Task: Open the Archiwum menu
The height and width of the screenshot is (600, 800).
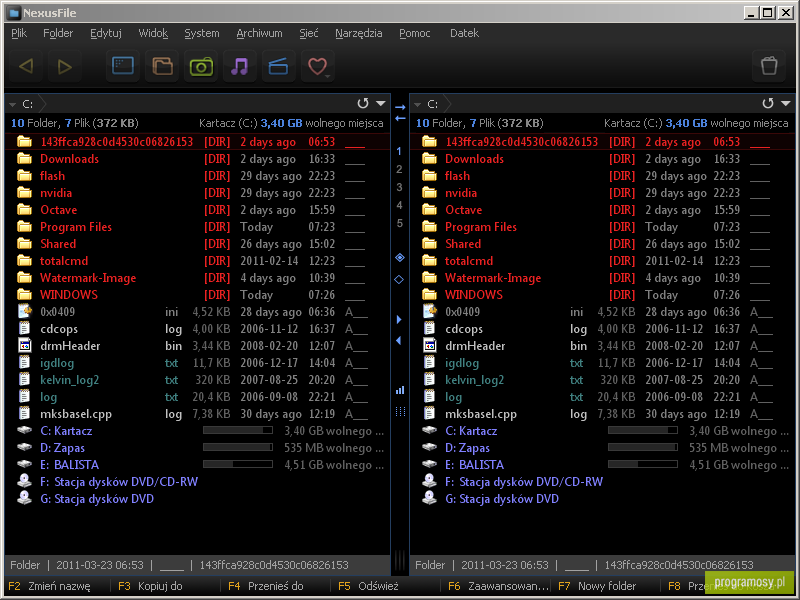Action: (259, 33)
